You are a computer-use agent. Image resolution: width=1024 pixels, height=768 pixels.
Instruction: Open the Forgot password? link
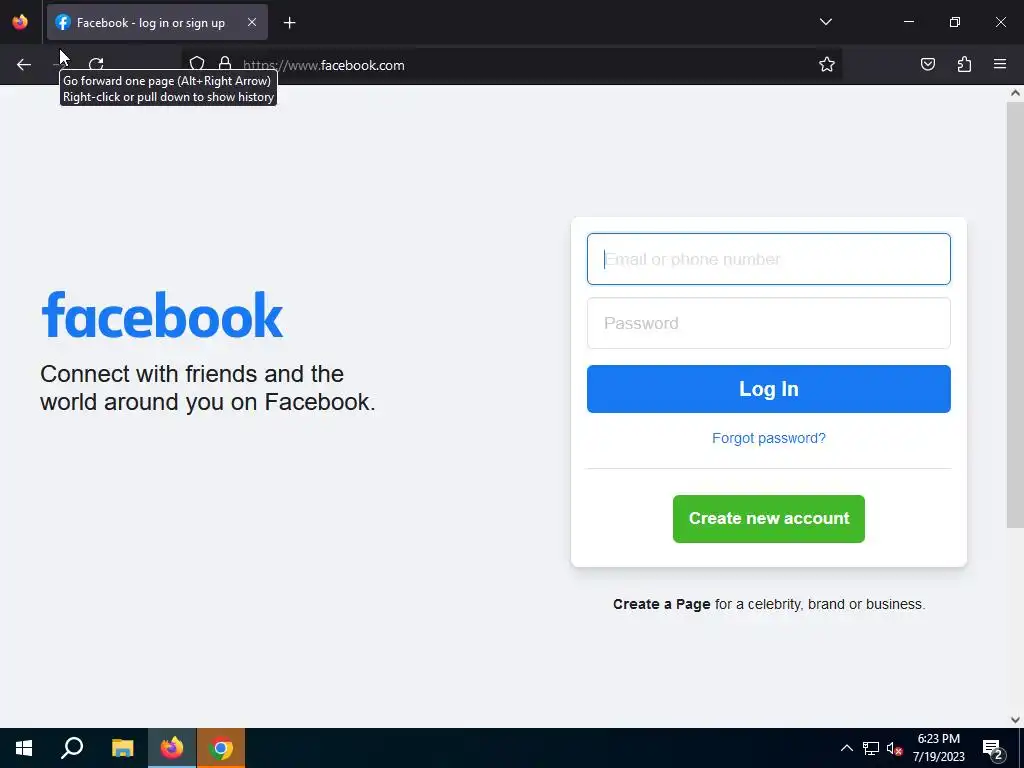769,438
